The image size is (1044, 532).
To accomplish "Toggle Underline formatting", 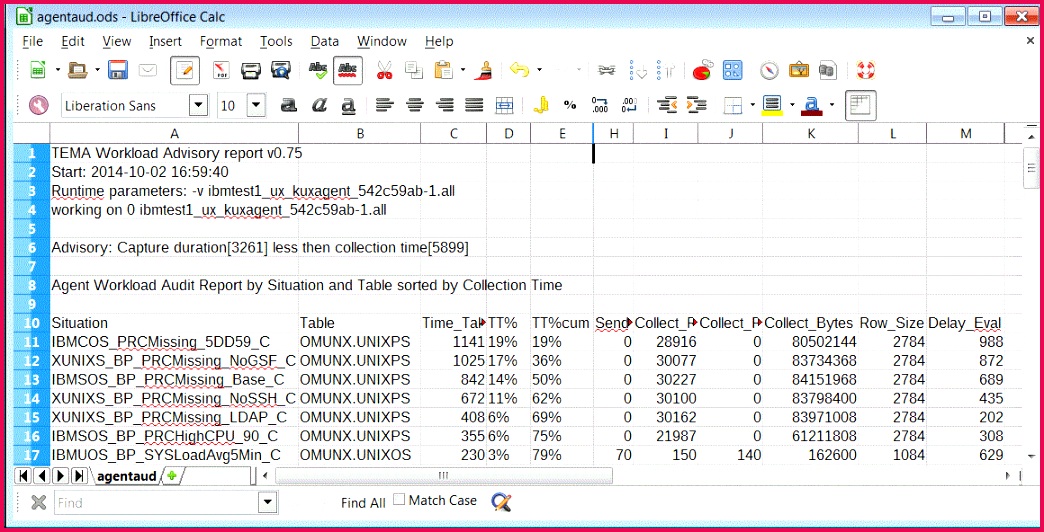I will pos(348,105).
